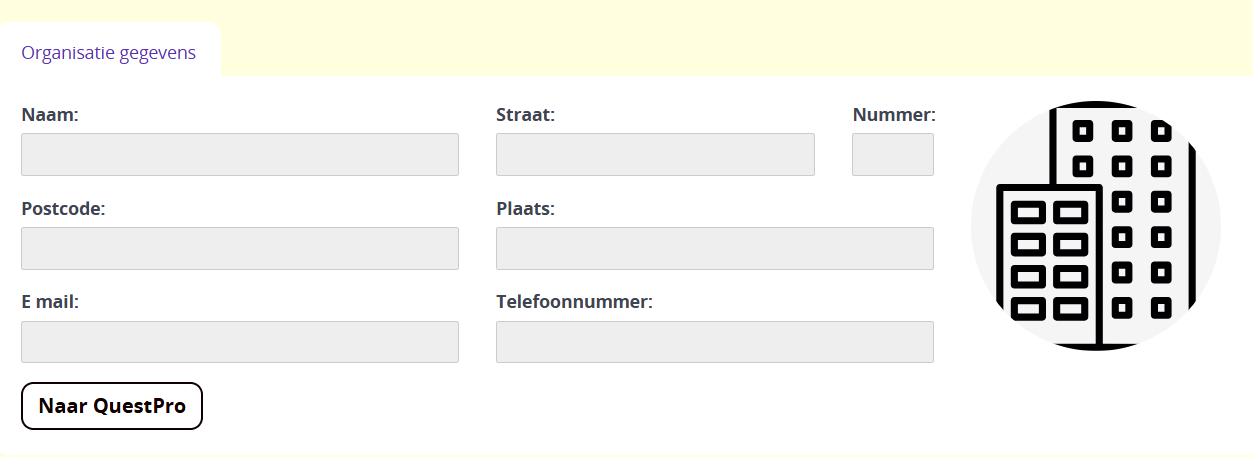Screen dimensions: 1253x457
Task: Click the Telefoonnummer label text
Action: click(x=574, y=302)
